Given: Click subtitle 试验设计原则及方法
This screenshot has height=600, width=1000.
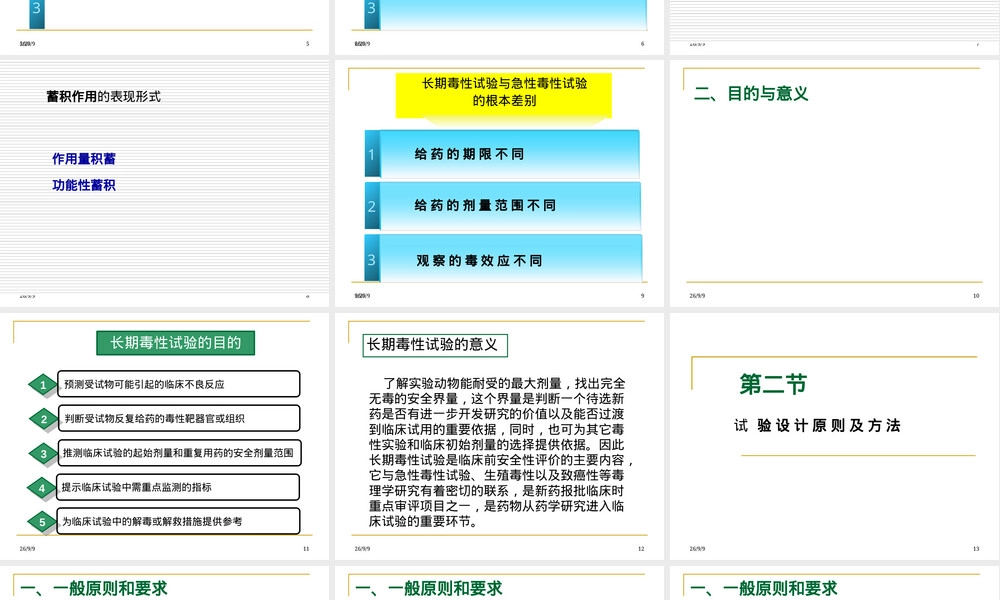Looking at the screenshot, I should 817,425.
